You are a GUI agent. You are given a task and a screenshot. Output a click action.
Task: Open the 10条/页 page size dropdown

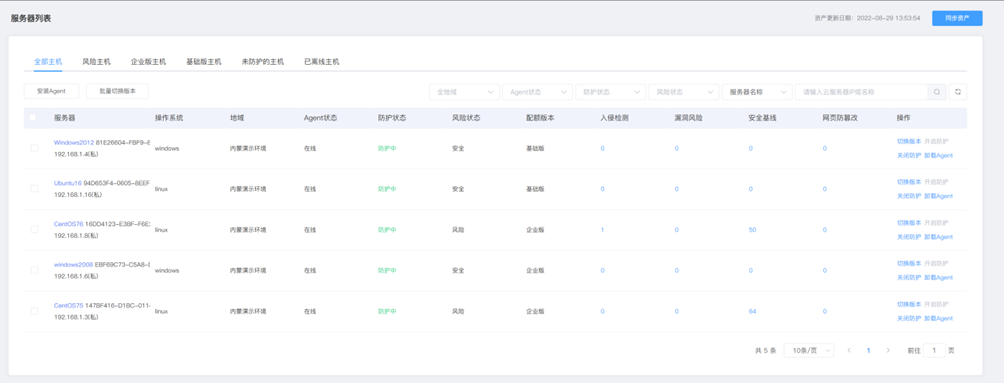coord(809,350)
